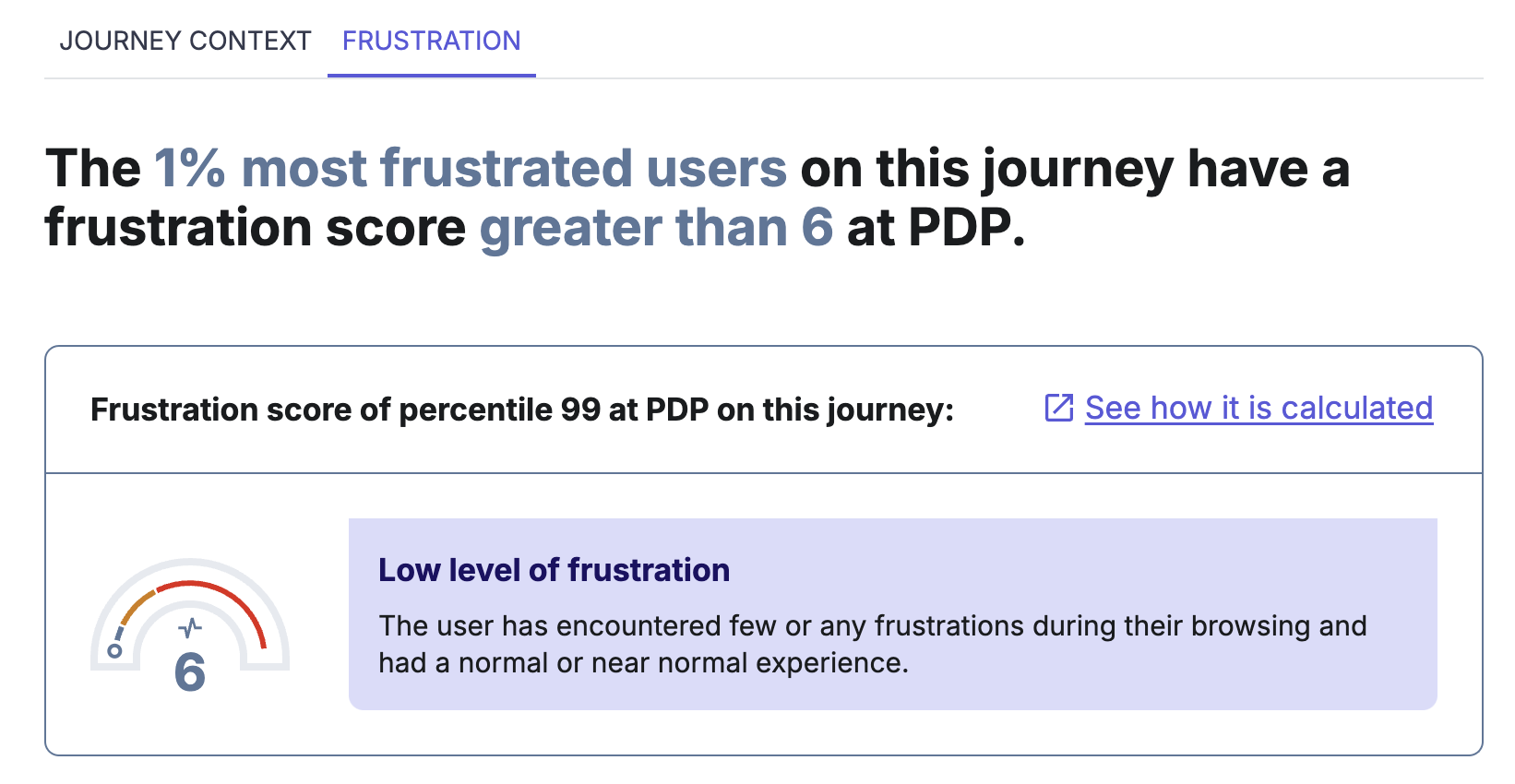Image resolution: width=1515 pixels, height=784 pixels.
Task: Click the external link icon beside See how
Action: click(1059, 408)
